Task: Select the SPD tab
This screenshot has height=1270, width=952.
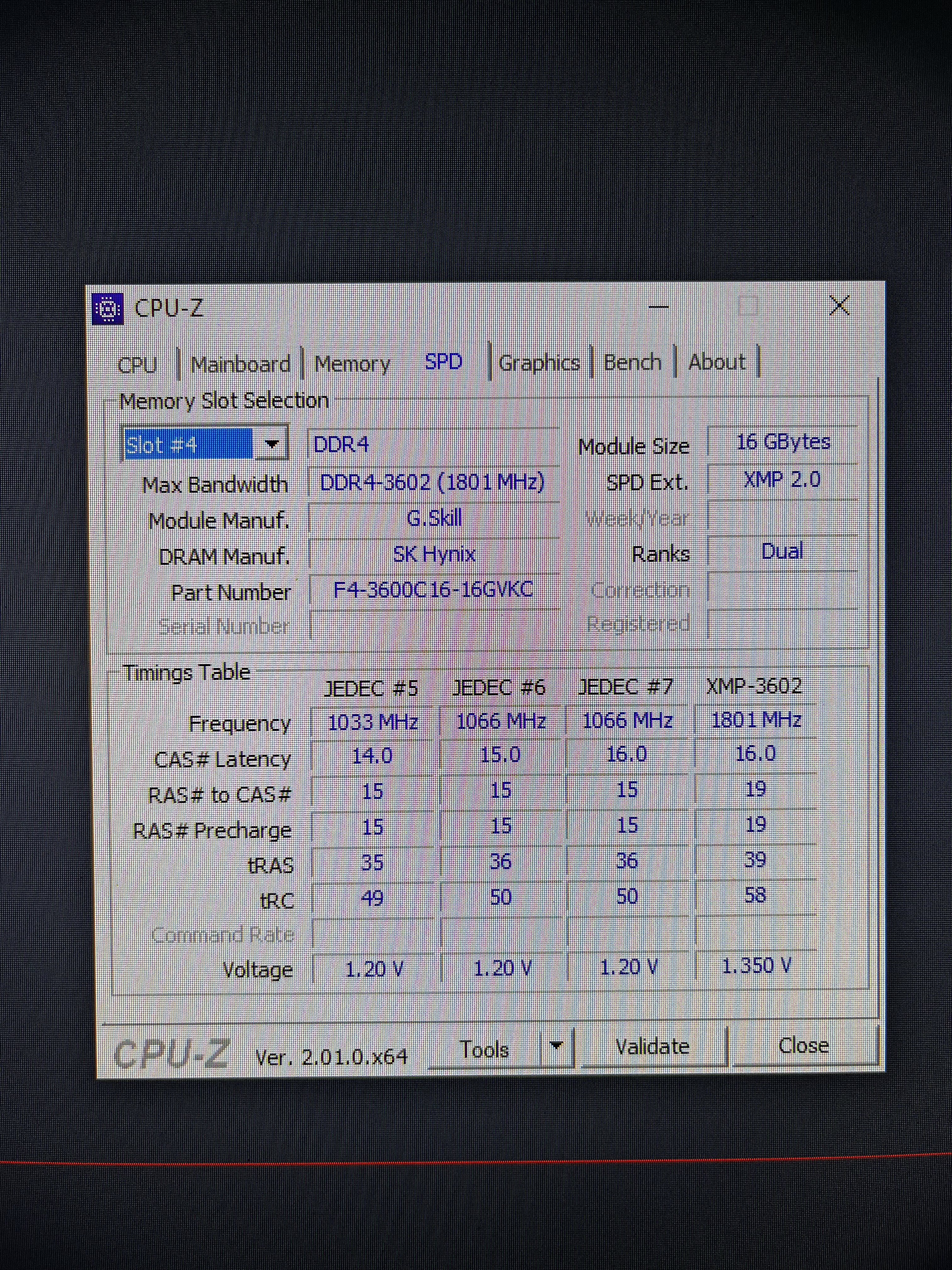Action: coord(444,362)
